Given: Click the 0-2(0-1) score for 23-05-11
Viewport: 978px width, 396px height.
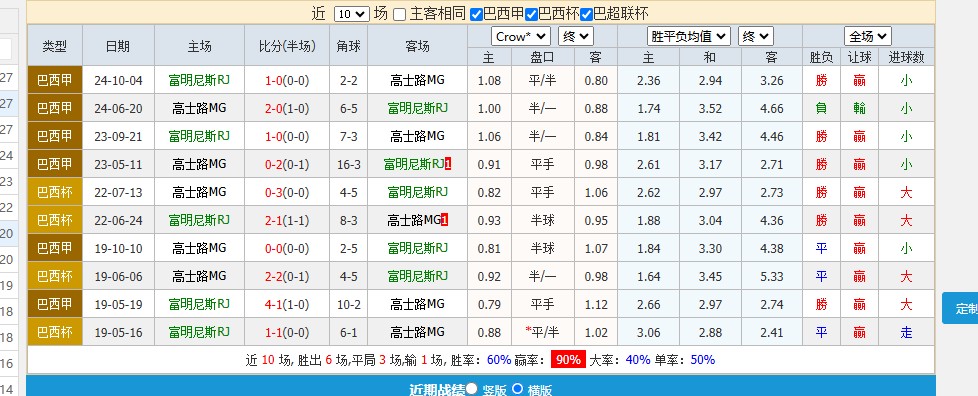Looking at the screenshot, I should pos(287,165).
